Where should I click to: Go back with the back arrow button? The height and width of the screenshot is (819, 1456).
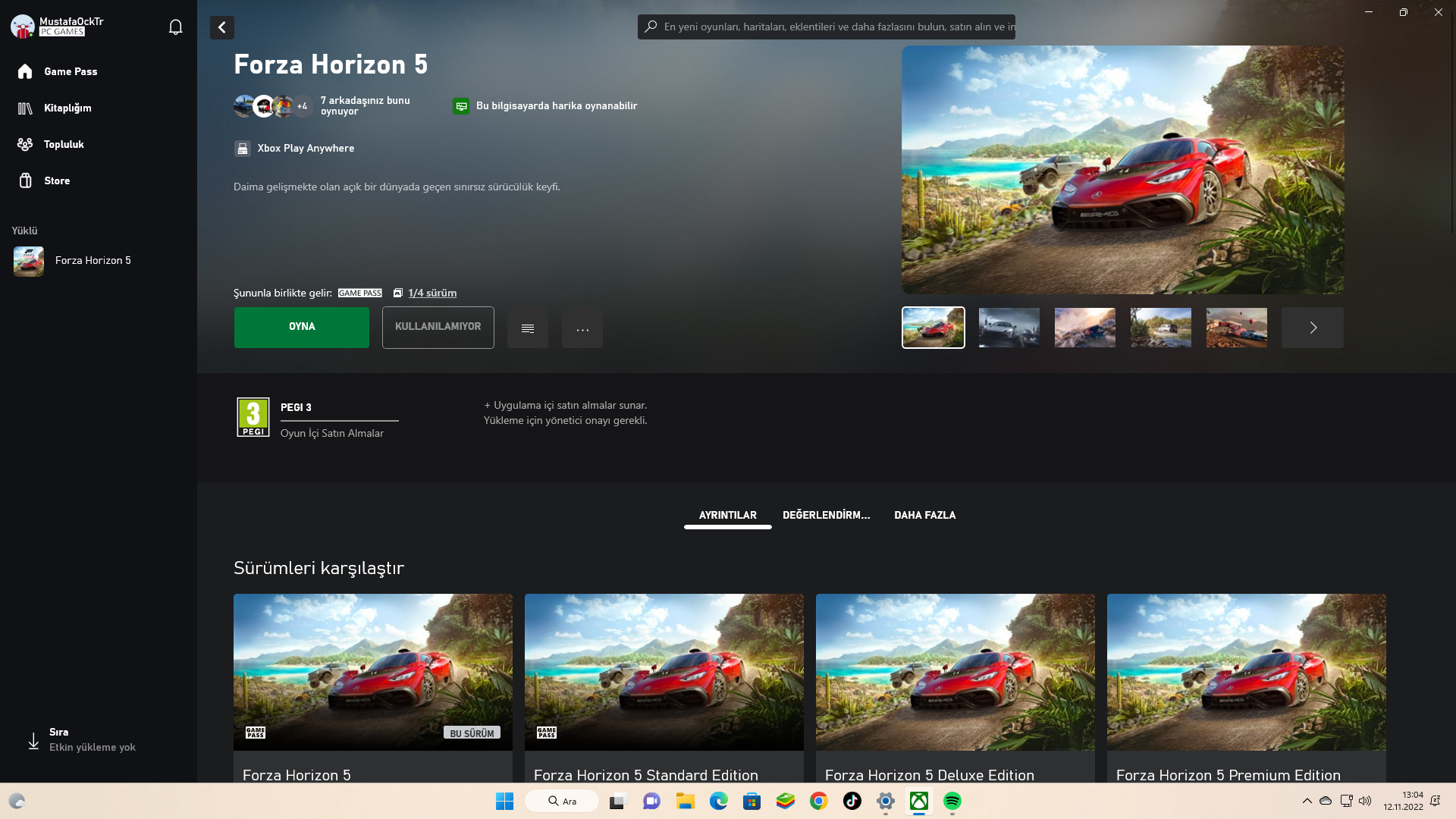click(222, 28)
